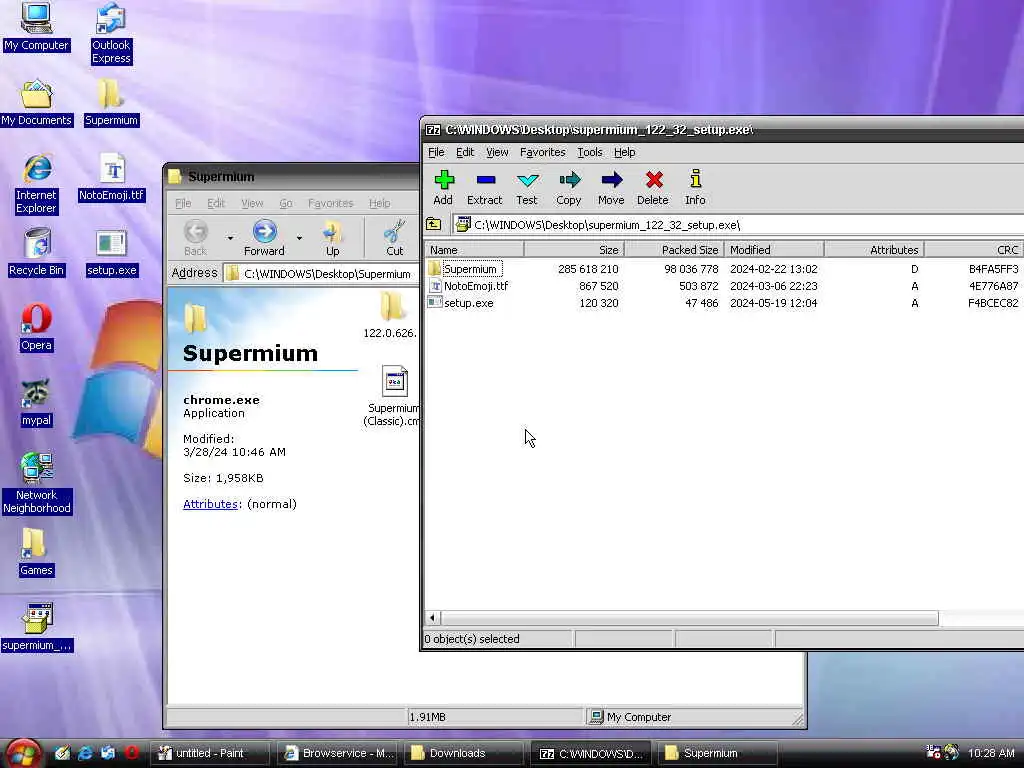Select Outlook Express desktop icon
1024x768 pixels.
(x=111, y=33)
